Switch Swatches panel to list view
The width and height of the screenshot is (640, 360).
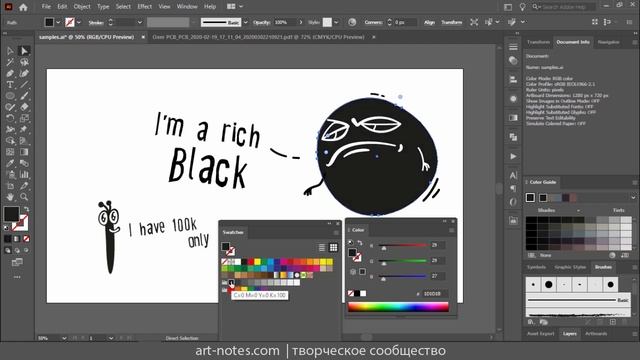coord(322,247)
